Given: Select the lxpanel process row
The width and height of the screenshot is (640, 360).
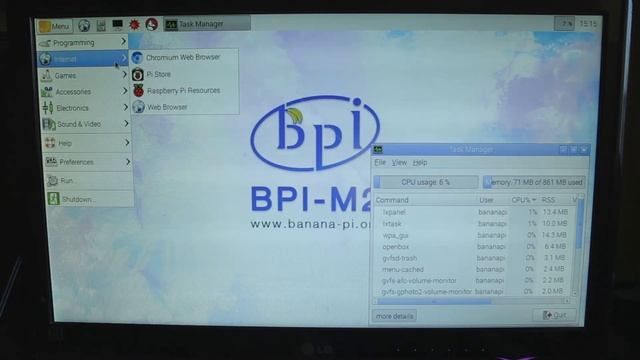Looking at the screenshot, I should click(x=475, y=212).
